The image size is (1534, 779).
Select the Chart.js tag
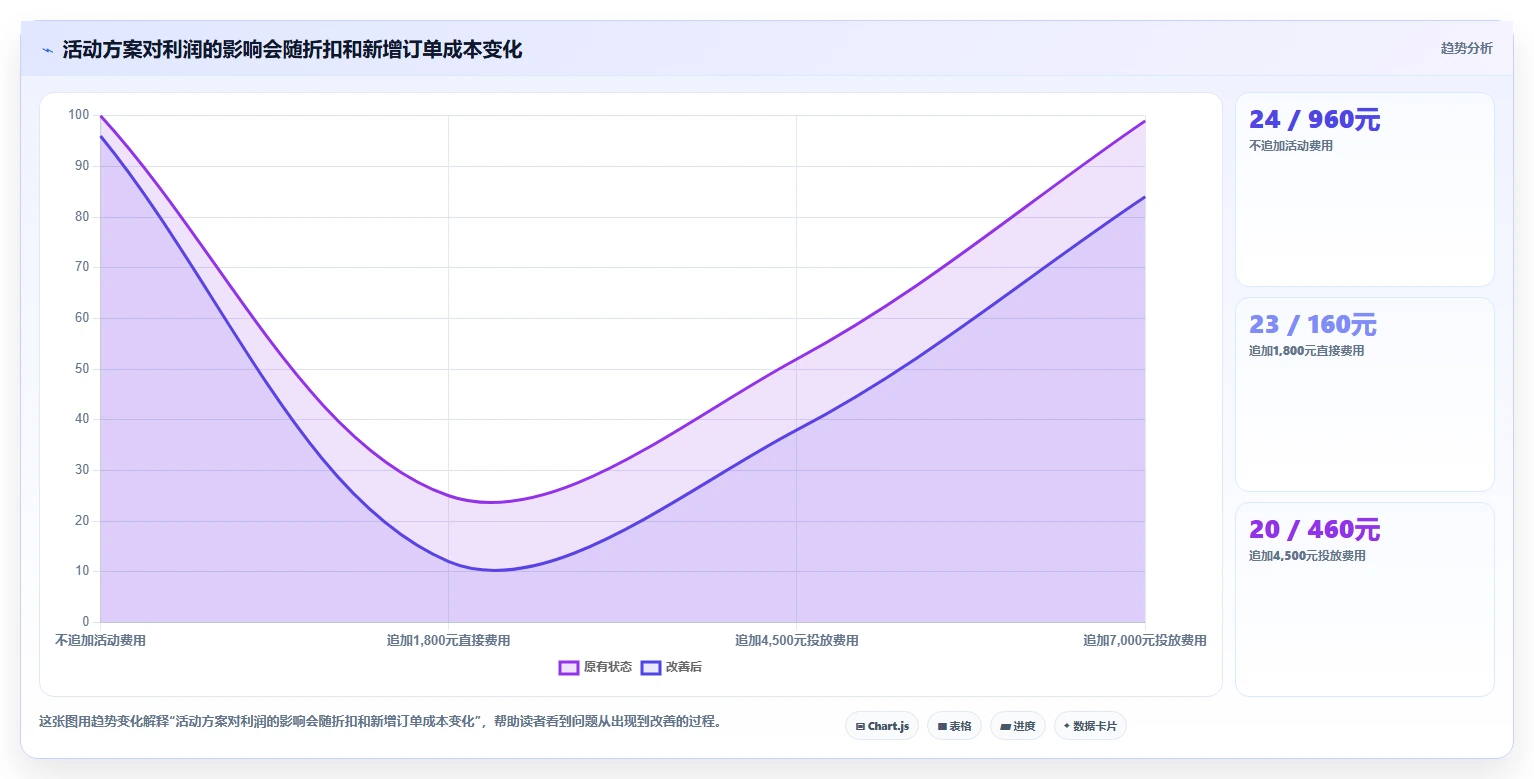(882, 726)
